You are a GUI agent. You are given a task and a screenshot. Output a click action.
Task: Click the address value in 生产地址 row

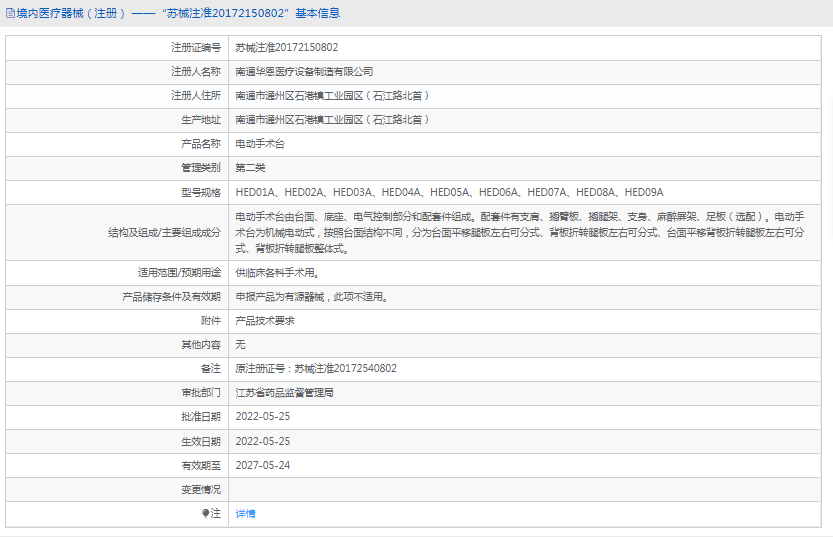click(333, 120)
